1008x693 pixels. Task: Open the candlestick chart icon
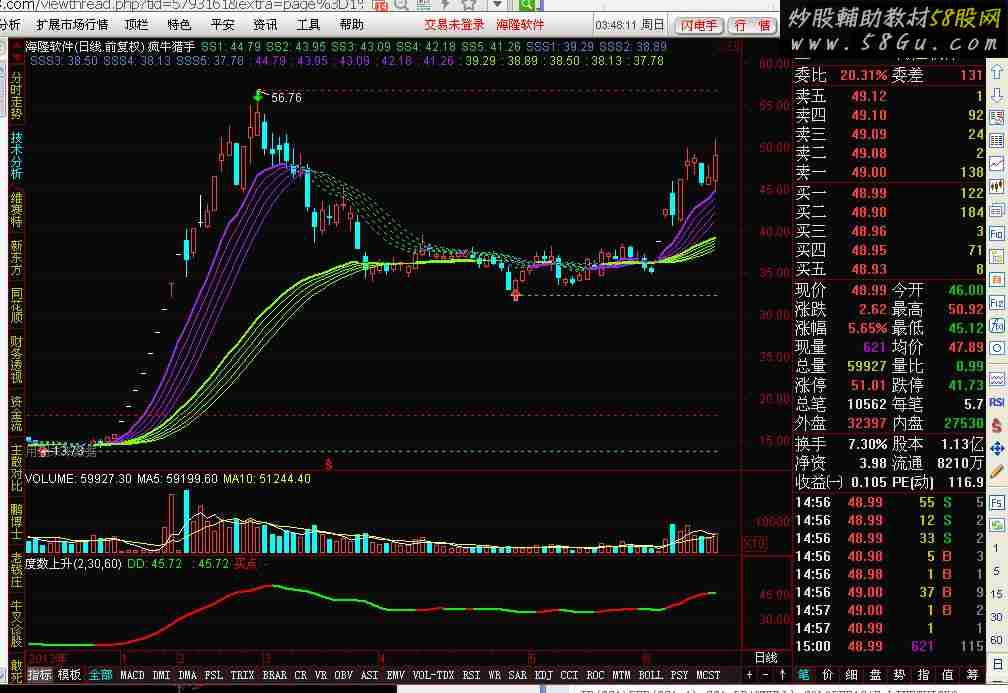996,187
